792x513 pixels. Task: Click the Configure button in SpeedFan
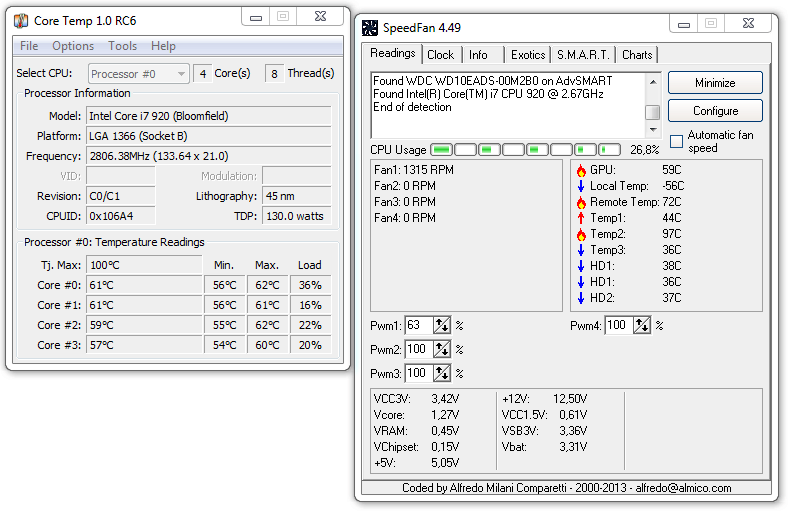715,111
